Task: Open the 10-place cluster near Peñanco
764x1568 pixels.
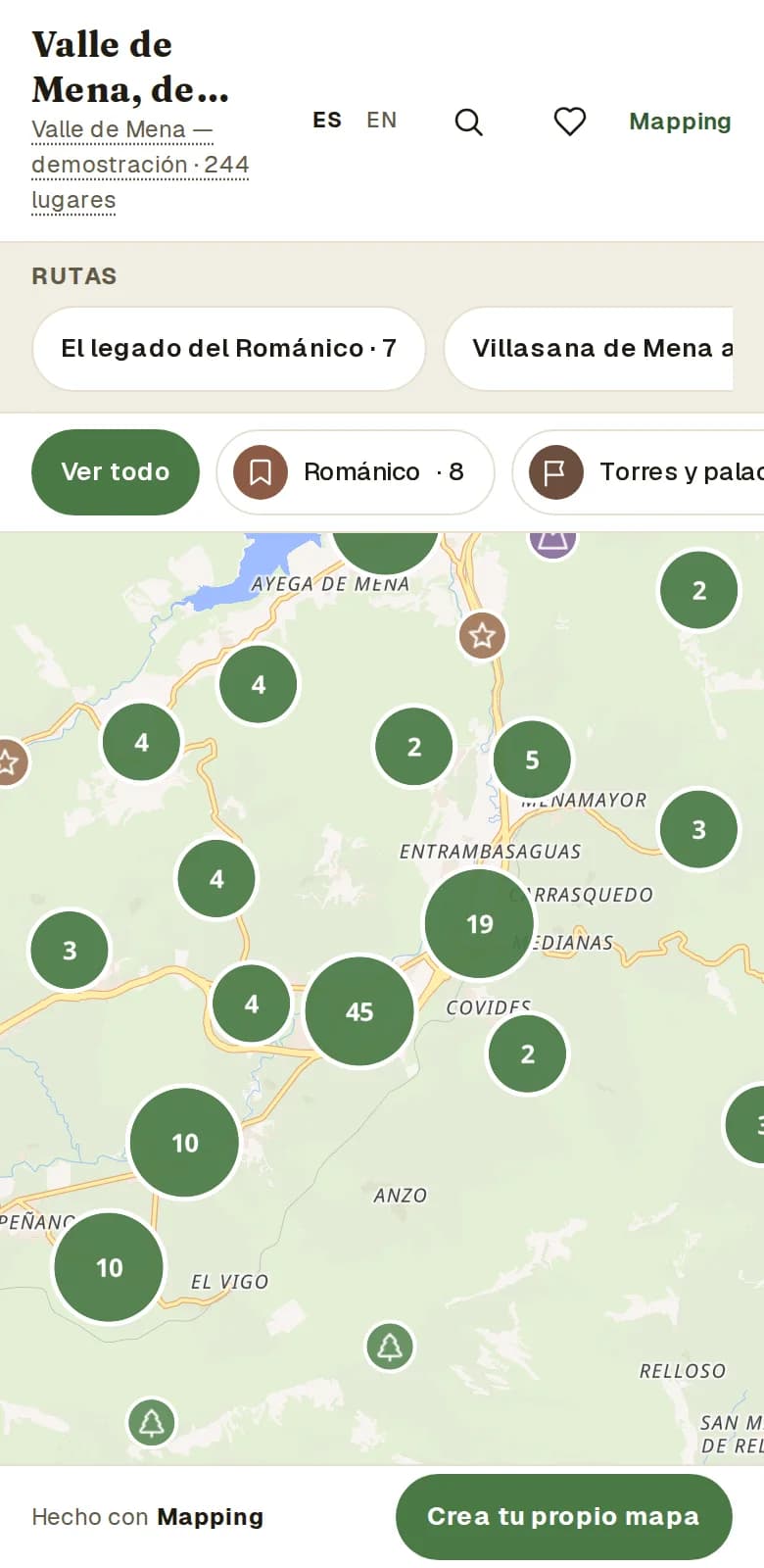Action: point(109,1267)
